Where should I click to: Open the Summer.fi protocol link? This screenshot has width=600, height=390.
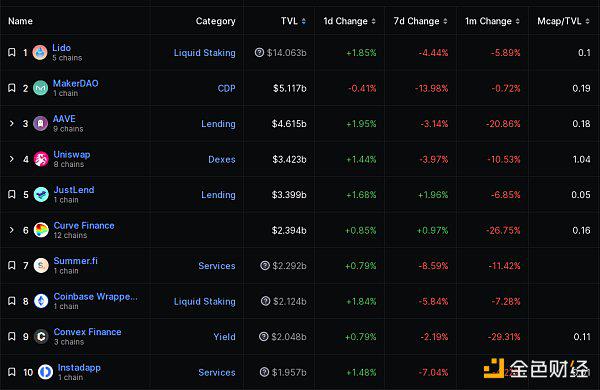pos(75,261)
